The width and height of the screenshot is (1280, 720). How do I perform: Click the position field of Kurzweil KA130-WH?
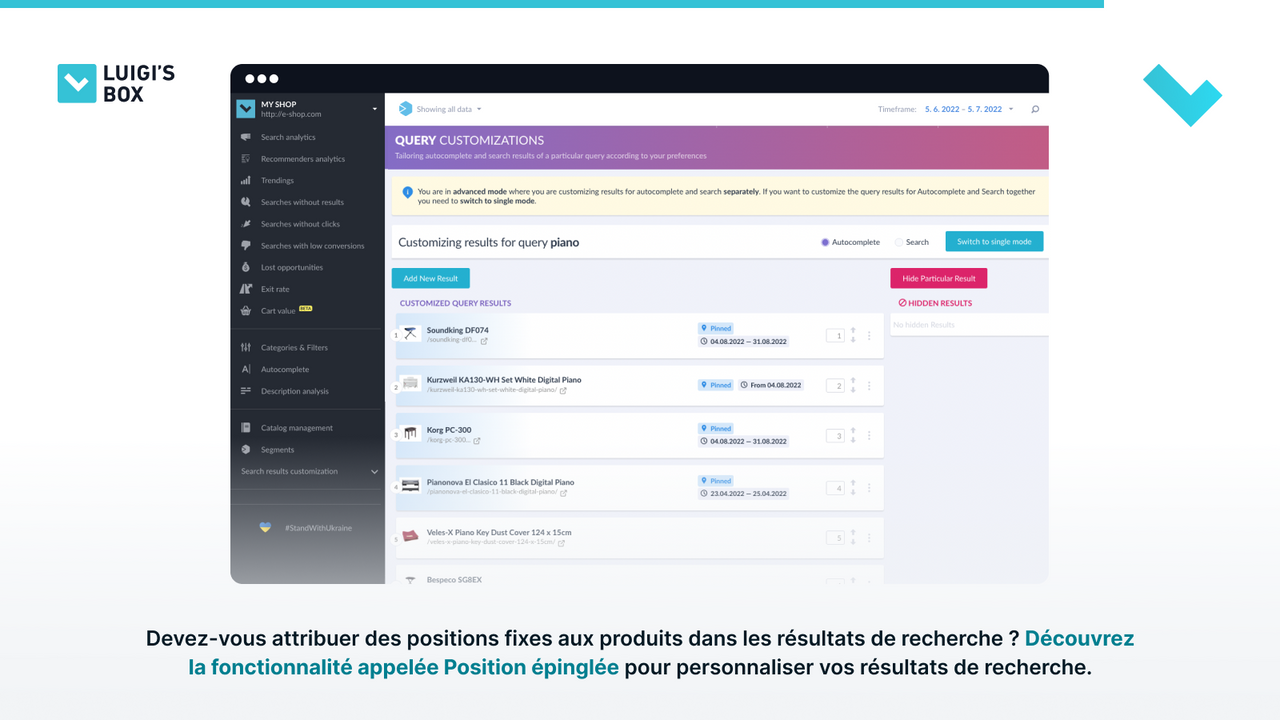pos(835,386)
